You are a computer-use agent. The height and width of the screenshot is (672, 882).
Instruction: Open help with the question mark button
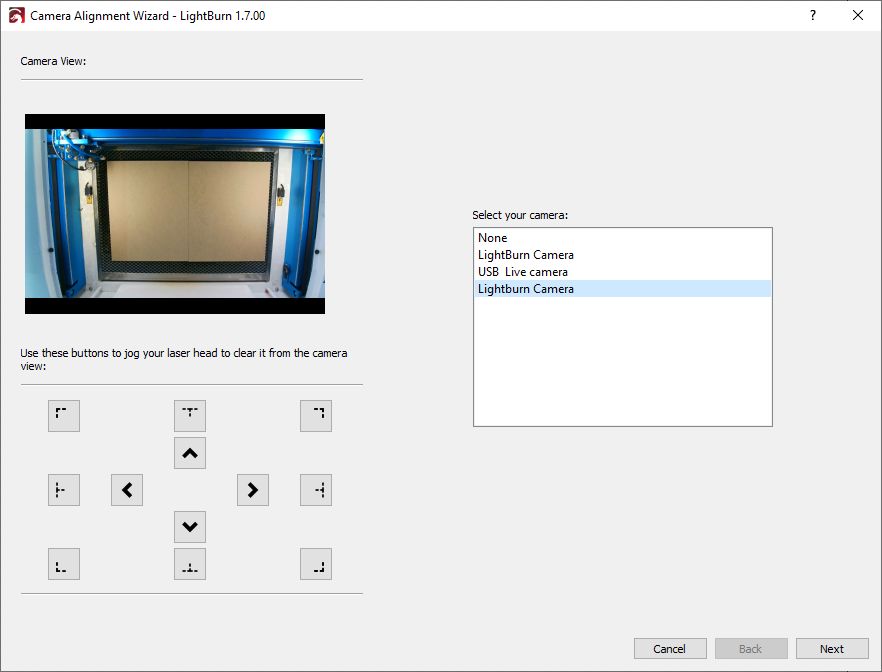tap(813, 15)
